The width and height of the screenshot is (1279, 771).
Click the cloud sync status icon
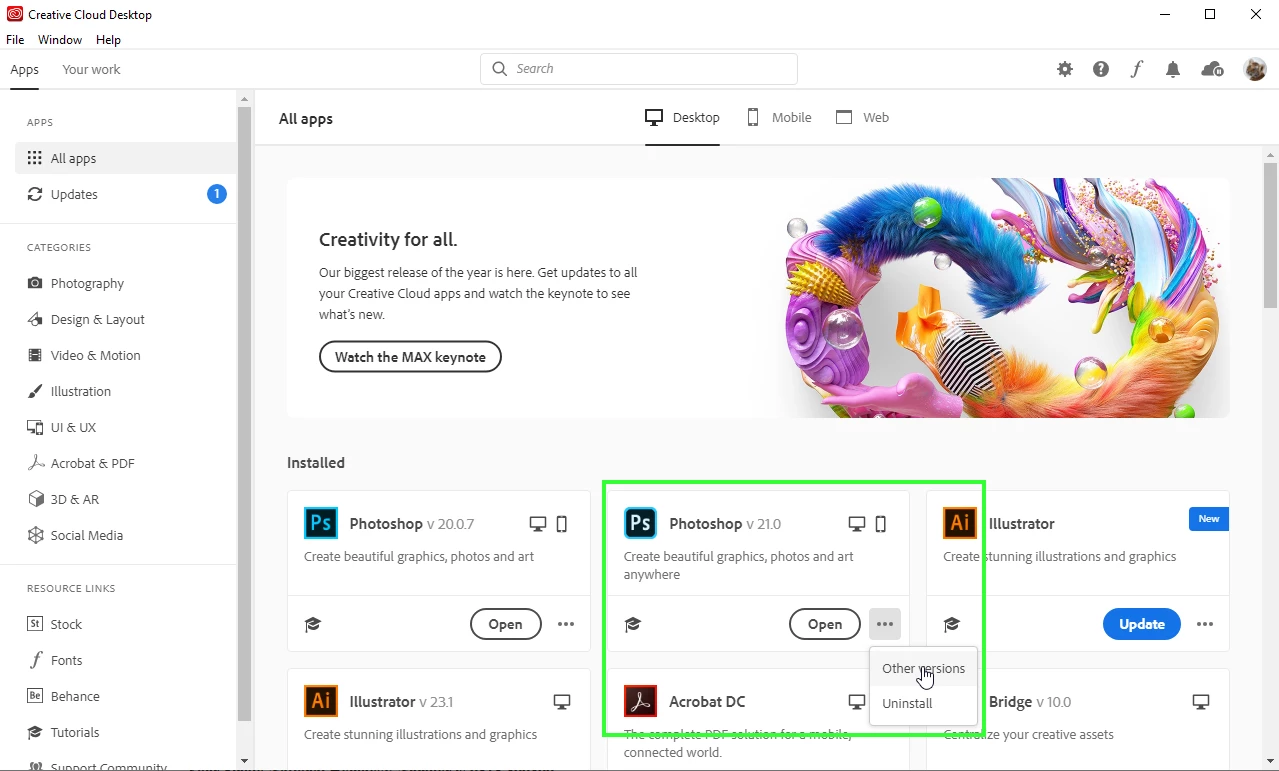pos(1212,69)
